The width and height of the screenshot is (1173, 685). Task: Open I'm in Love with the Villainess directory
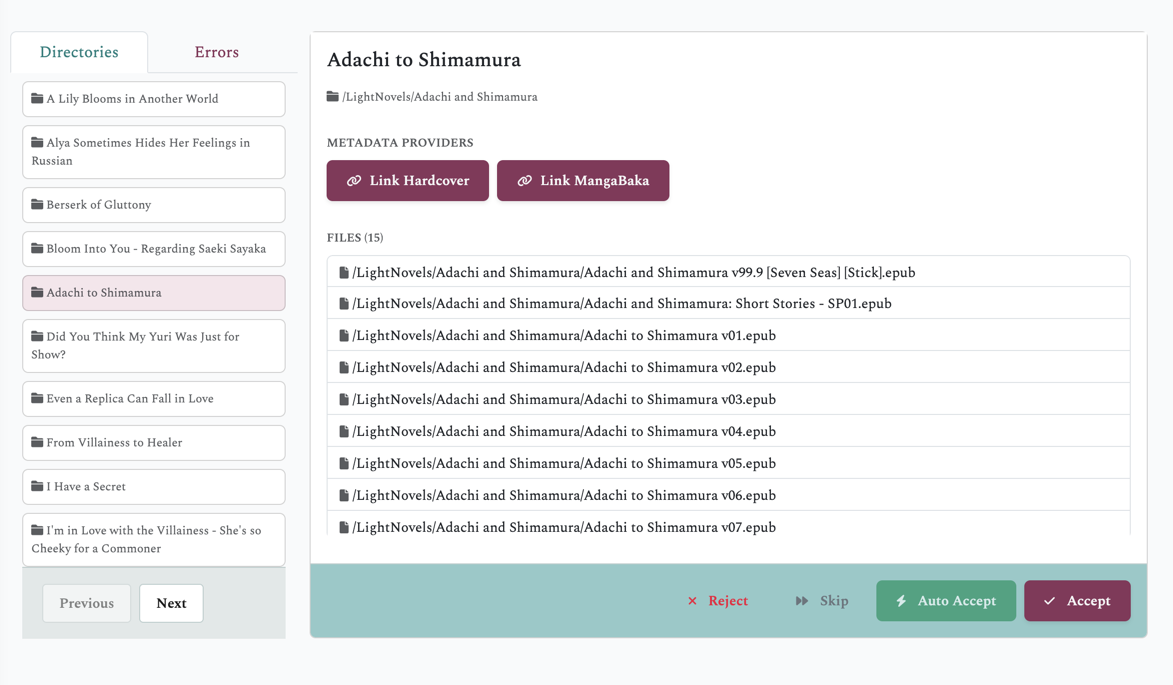[x=153, y=539]
